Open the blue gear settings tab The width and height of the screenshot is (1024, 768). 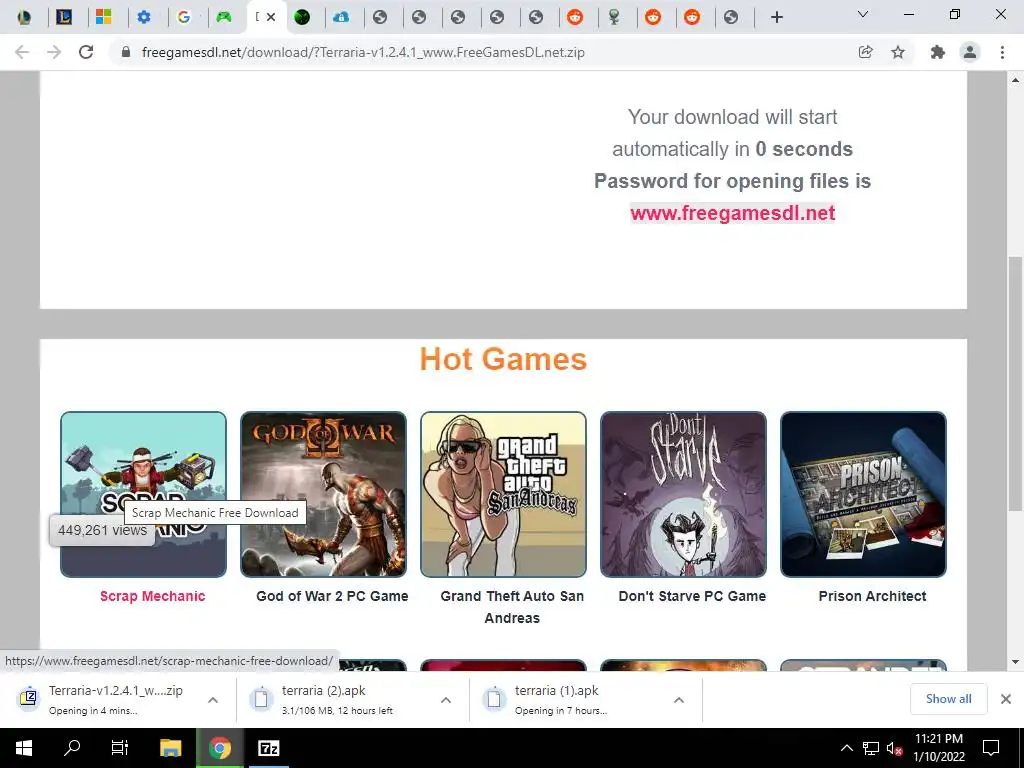144,17
